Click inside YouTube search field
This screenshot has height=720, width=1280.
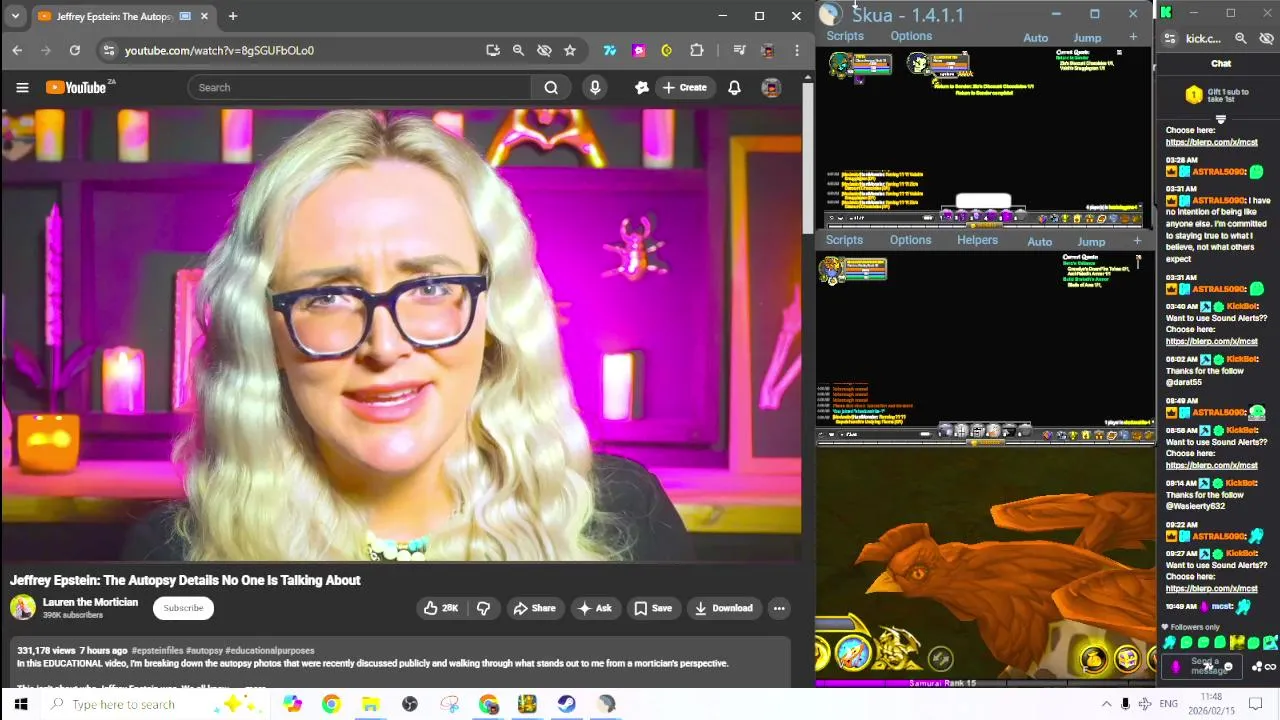coord(360,87)
